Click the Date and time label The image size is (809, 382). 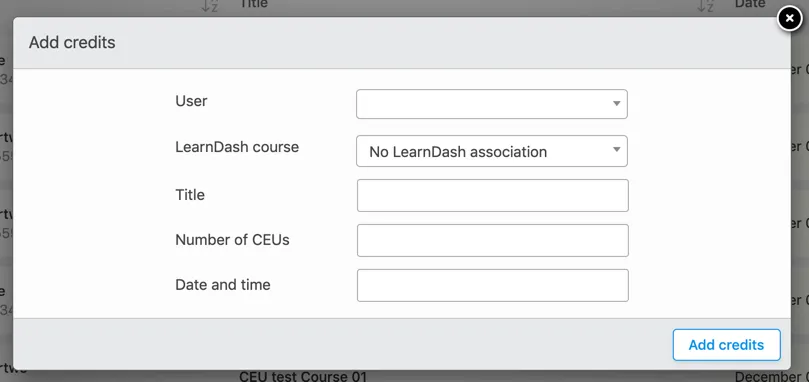tap(223, 284)
